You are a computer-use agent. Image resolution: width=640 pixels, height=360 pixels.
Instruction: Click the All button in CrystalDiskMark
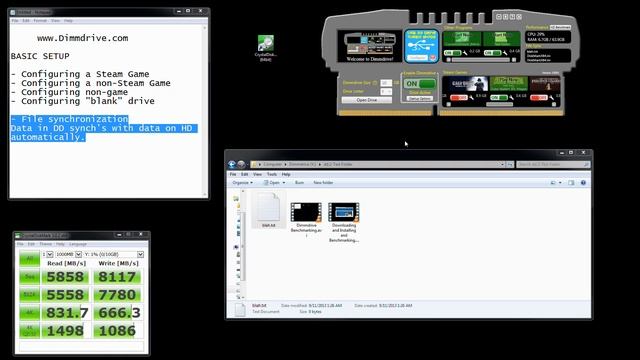(29, 258)
